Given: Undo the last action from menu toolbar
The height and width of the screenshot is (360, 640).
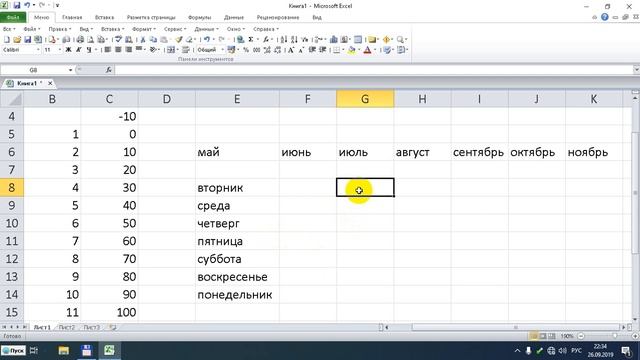Looking at the screenshot, I should click(x=207, y=39).
